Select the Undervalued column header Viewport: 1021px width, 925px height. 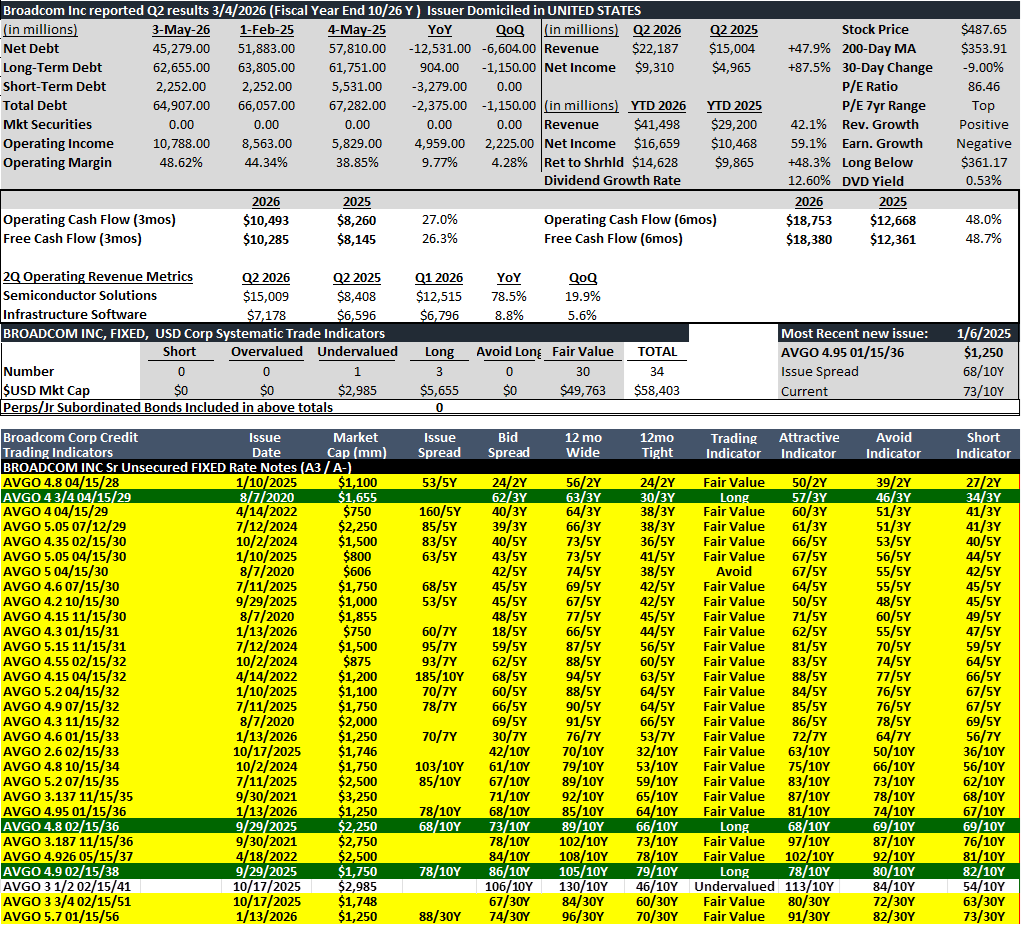pos(357,352)
